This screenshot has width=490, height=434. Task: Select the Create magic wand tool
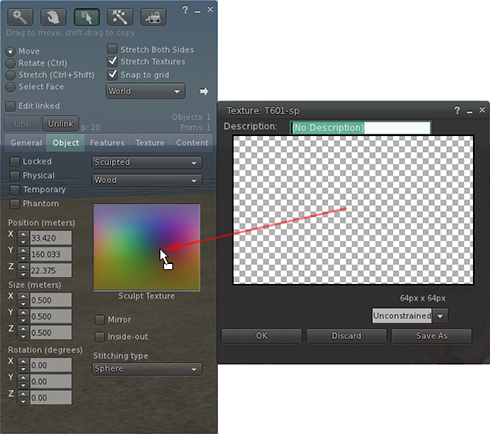(120, 17)
